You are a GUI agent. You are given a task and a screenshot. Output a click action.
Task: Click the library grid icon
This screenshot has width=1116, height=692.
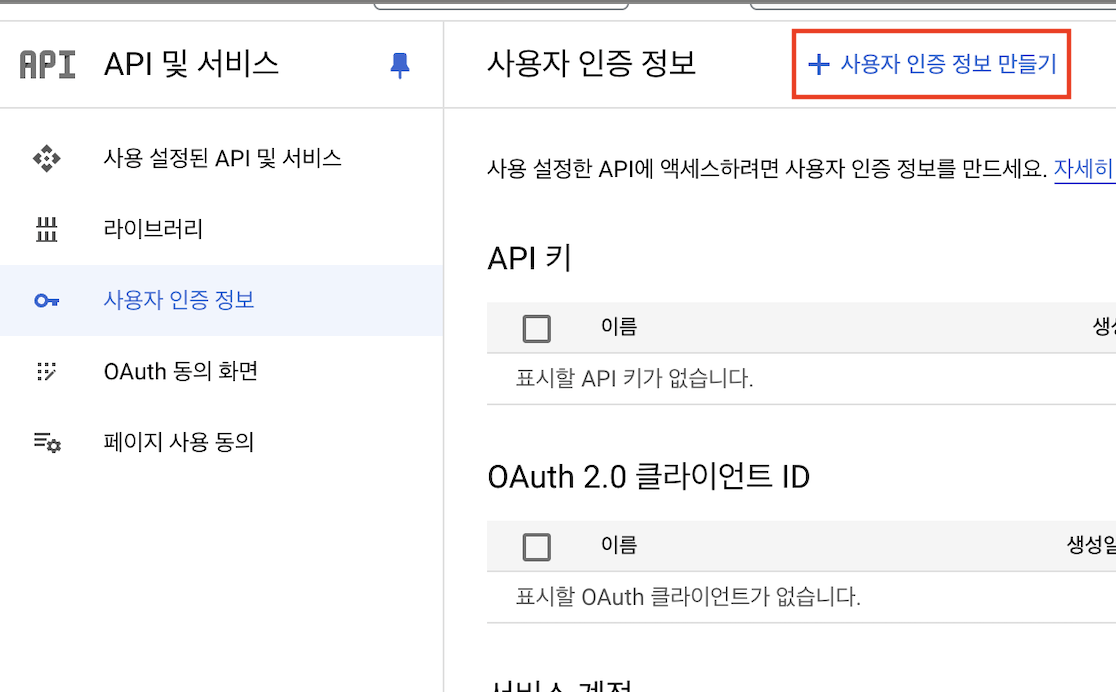pos(47,229)
